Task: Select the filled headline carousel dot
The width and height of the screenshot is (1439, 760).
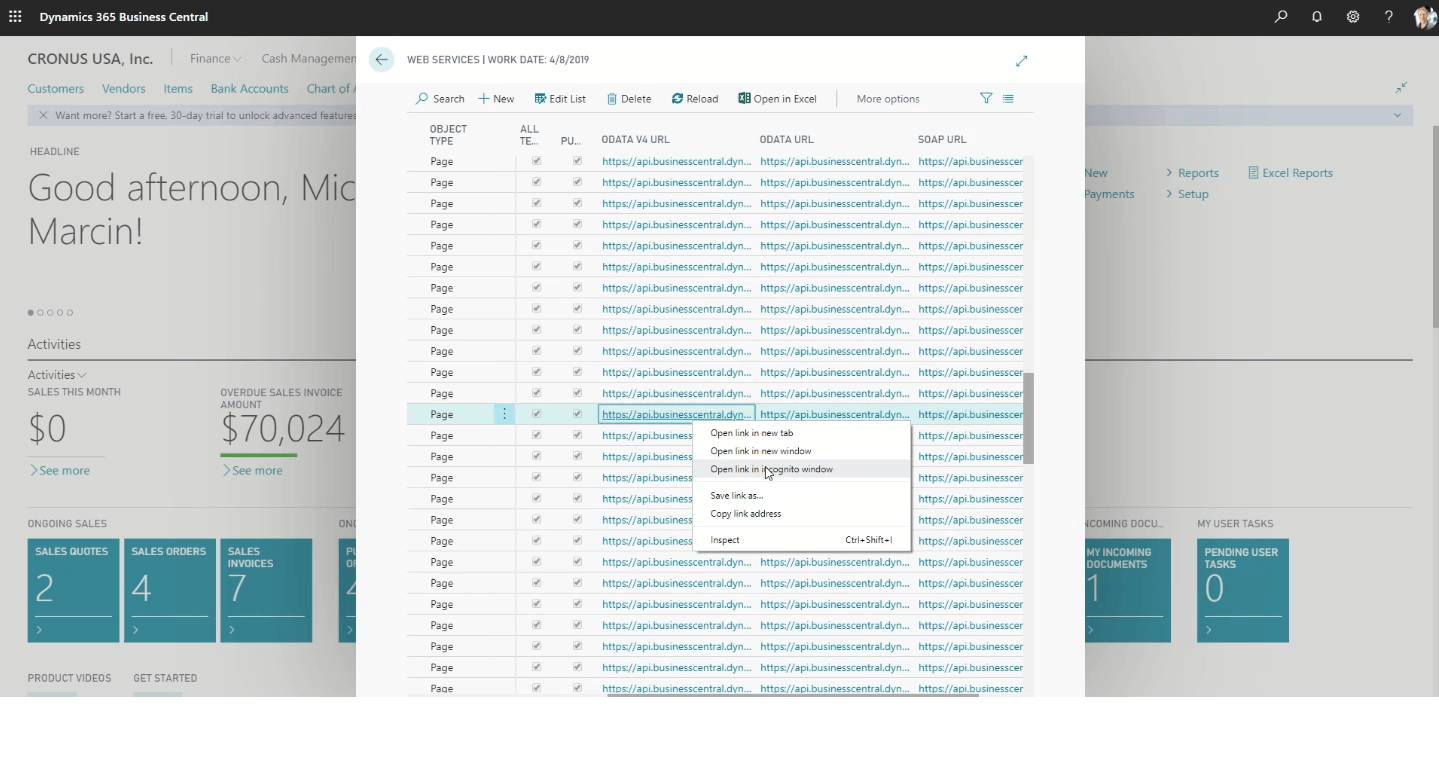Action: 31,313
